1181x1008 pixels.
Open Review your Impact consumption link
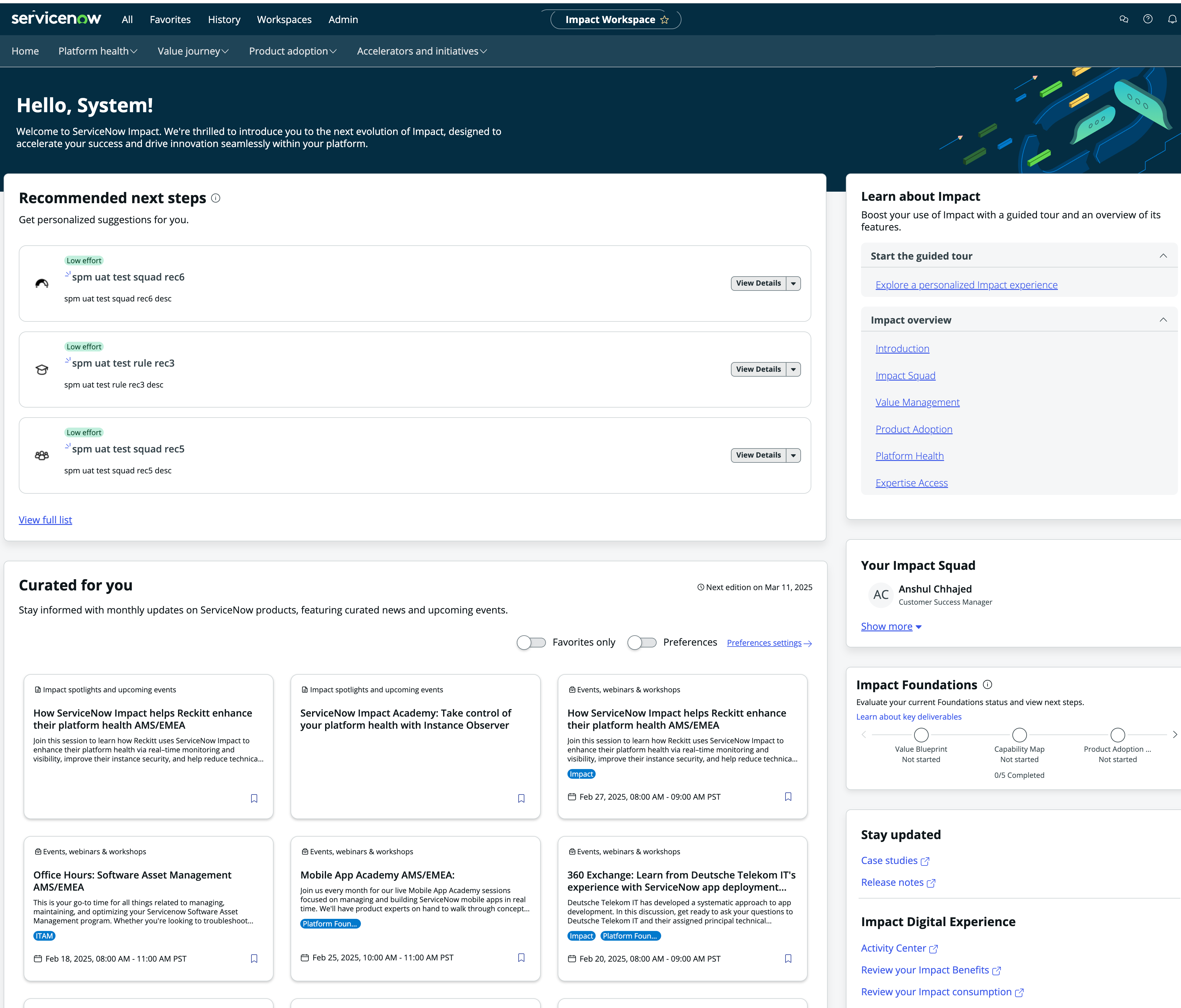click(x=942, y=992)
